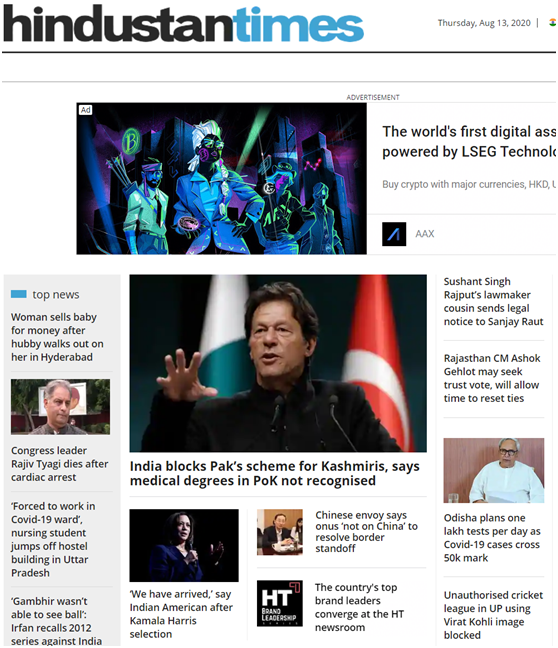Open Gambhir wasn't able to see ball story
This screenshot has height=648, width=558.
click(x=56, y=621)
